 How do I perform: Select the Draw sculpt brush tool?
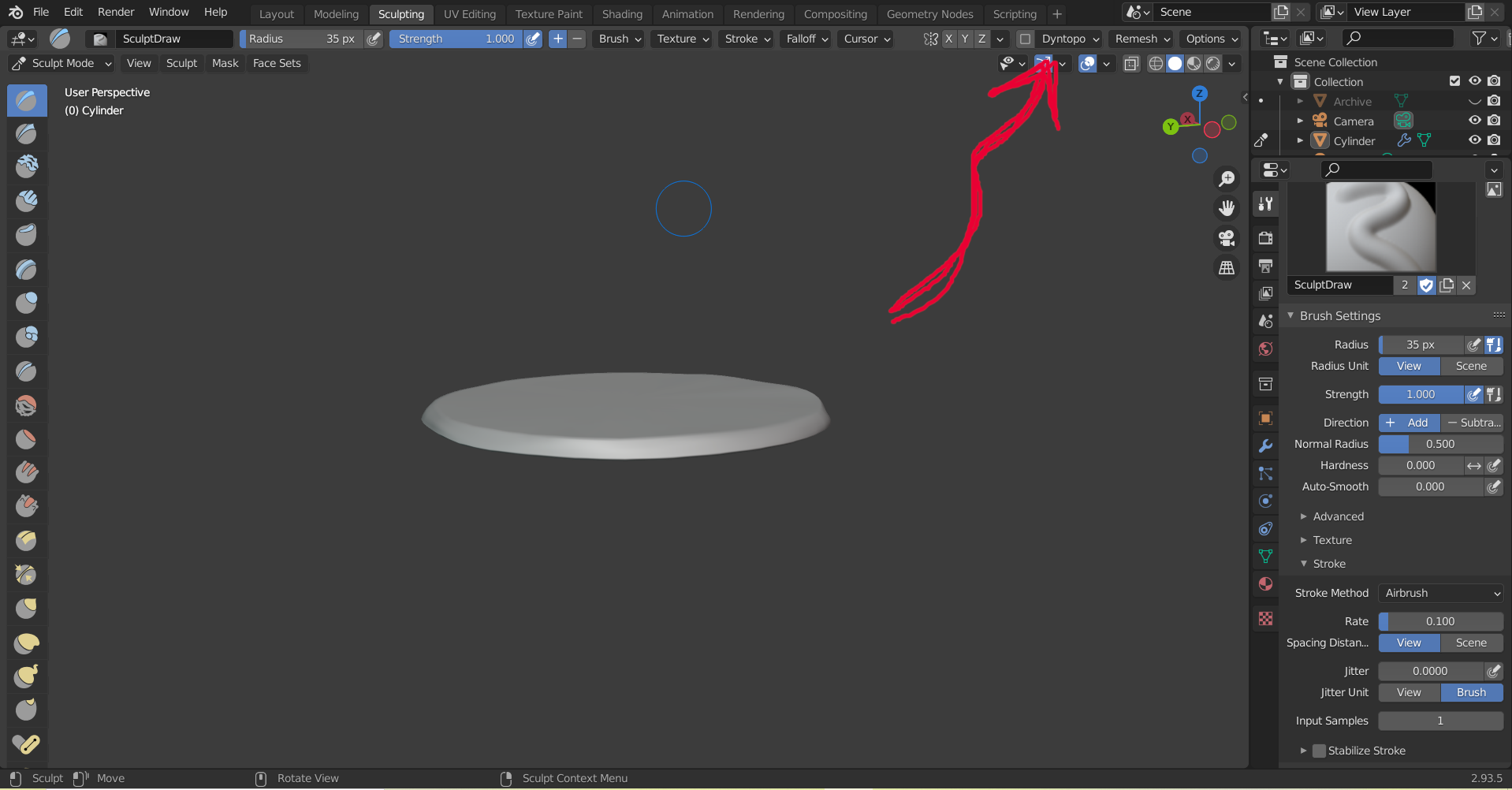point(27,101)
